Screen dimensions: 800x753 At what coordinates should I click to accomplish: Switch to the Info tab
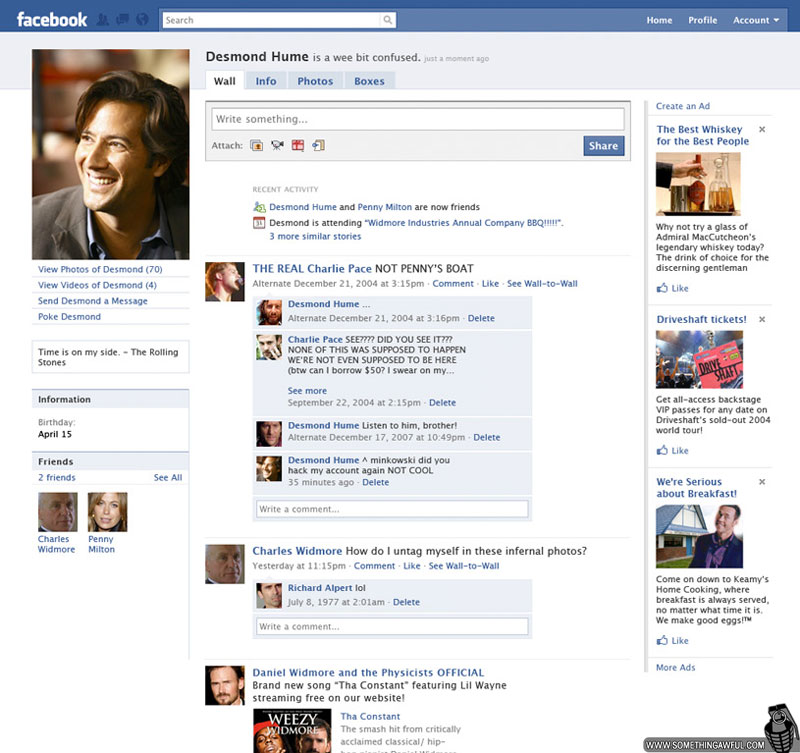pyautogui.click(x=266, y=81)
